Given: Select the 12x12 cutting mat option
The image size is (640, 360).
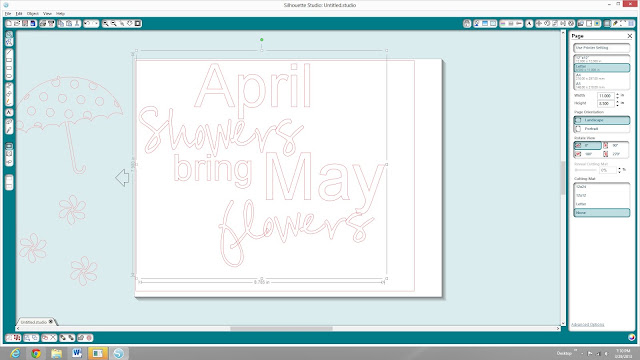Looking at the screenshot, I should [x=602, y=196].
